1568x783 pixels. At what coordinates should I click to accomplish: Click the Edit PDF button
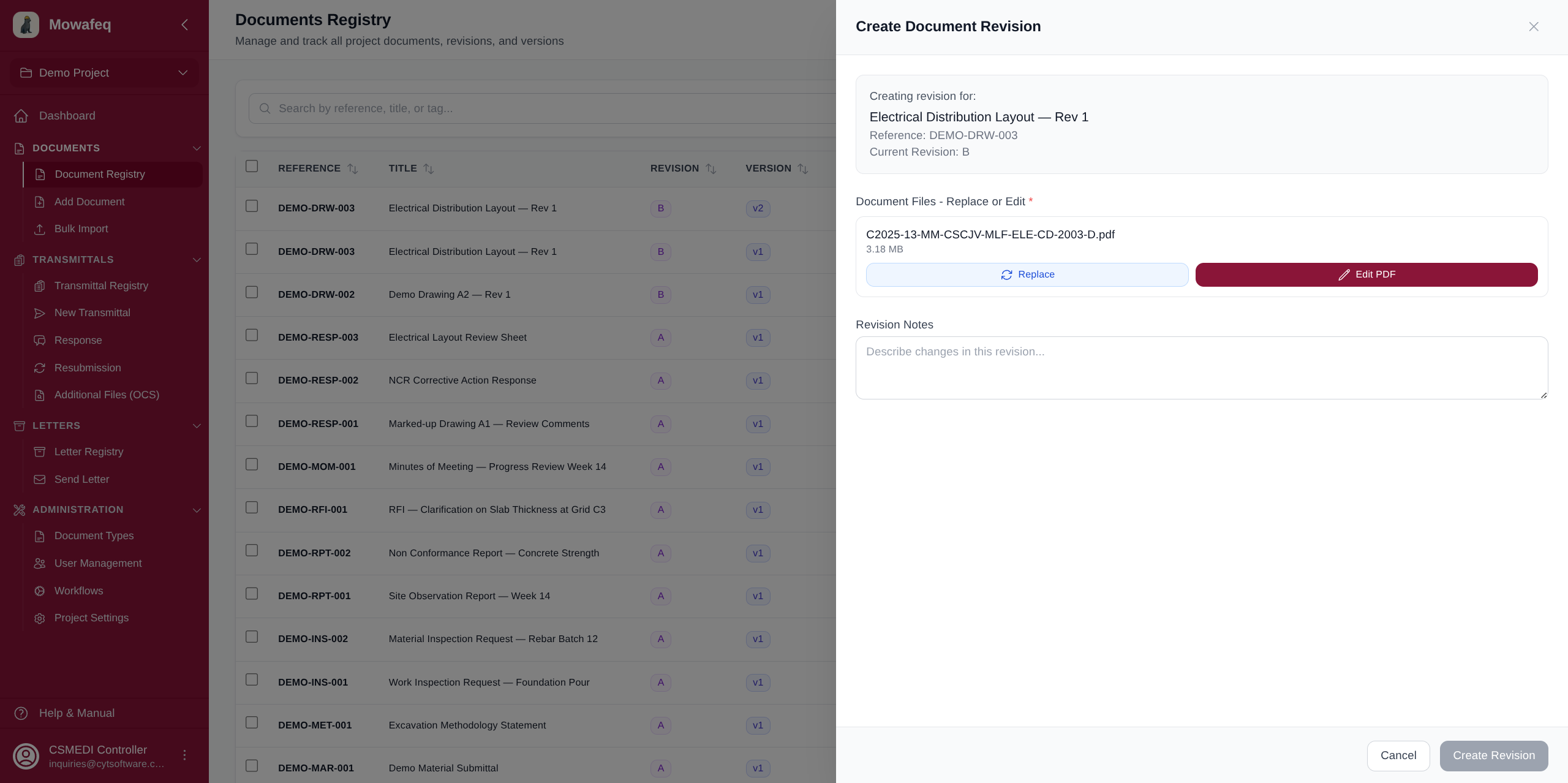[1366, 274]
